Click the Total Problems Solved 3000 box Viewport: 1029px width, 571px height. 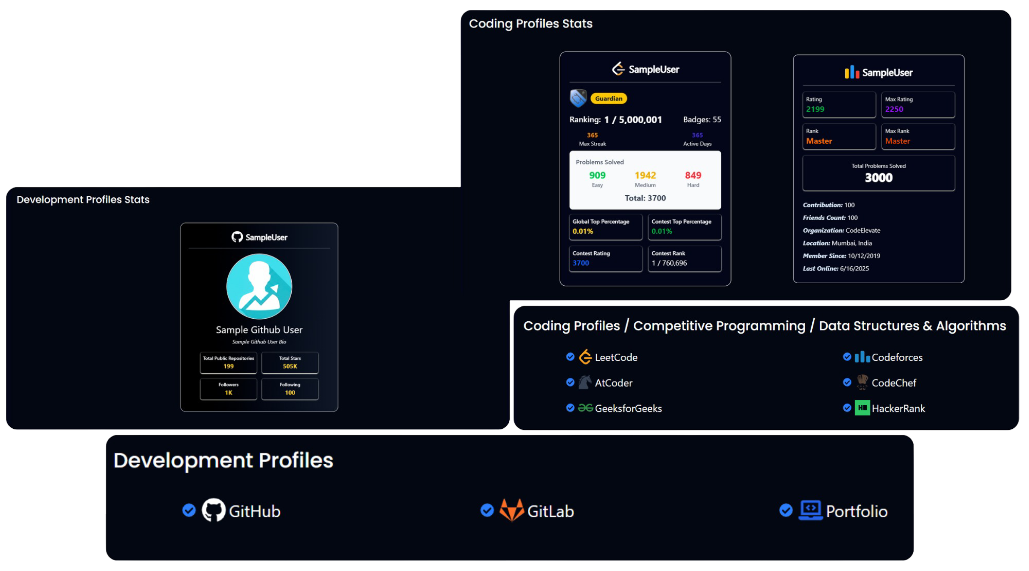(878, 173)
